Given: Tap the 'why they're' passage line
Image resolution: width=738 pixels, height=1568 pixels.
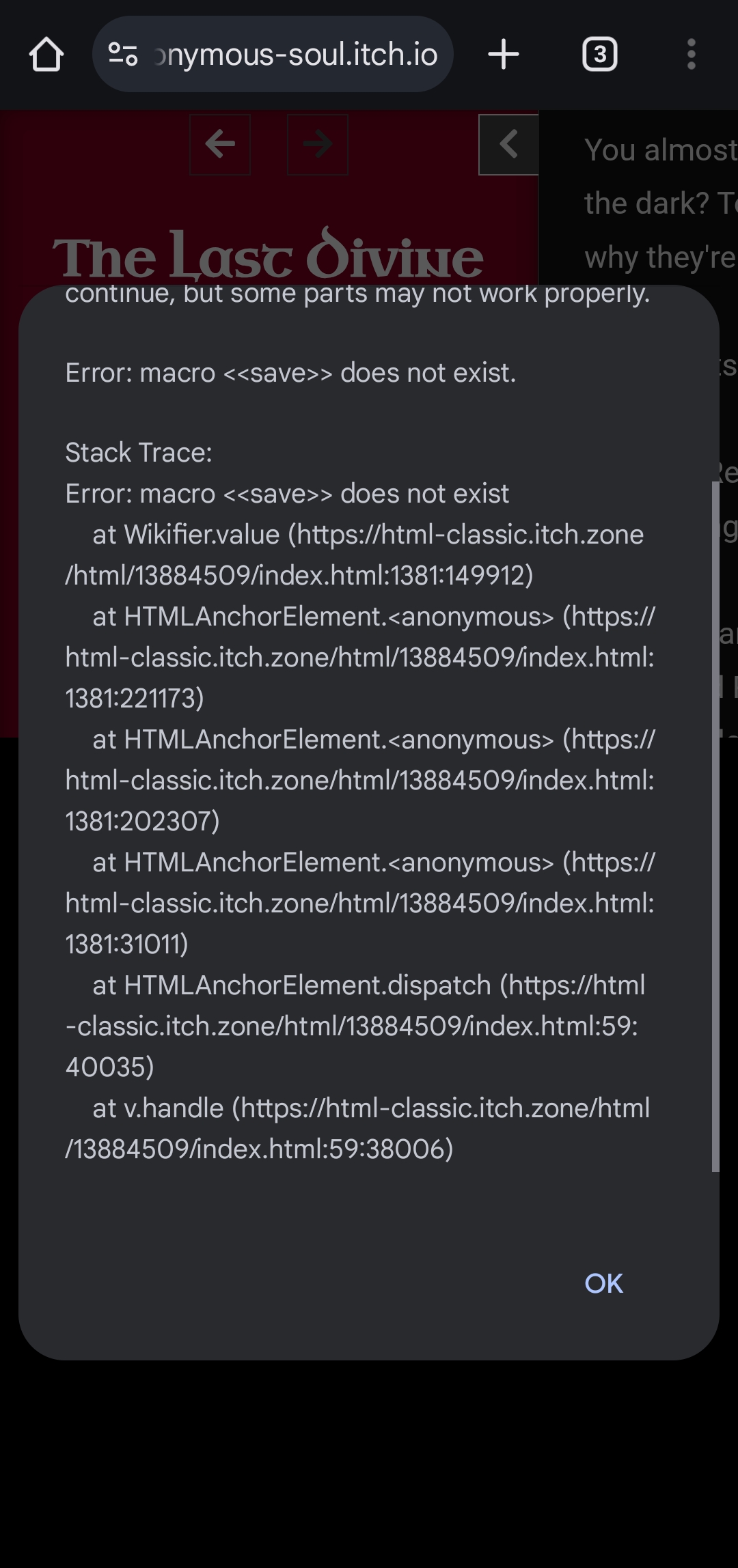Looking at the screenshot, I should [660, 258].
